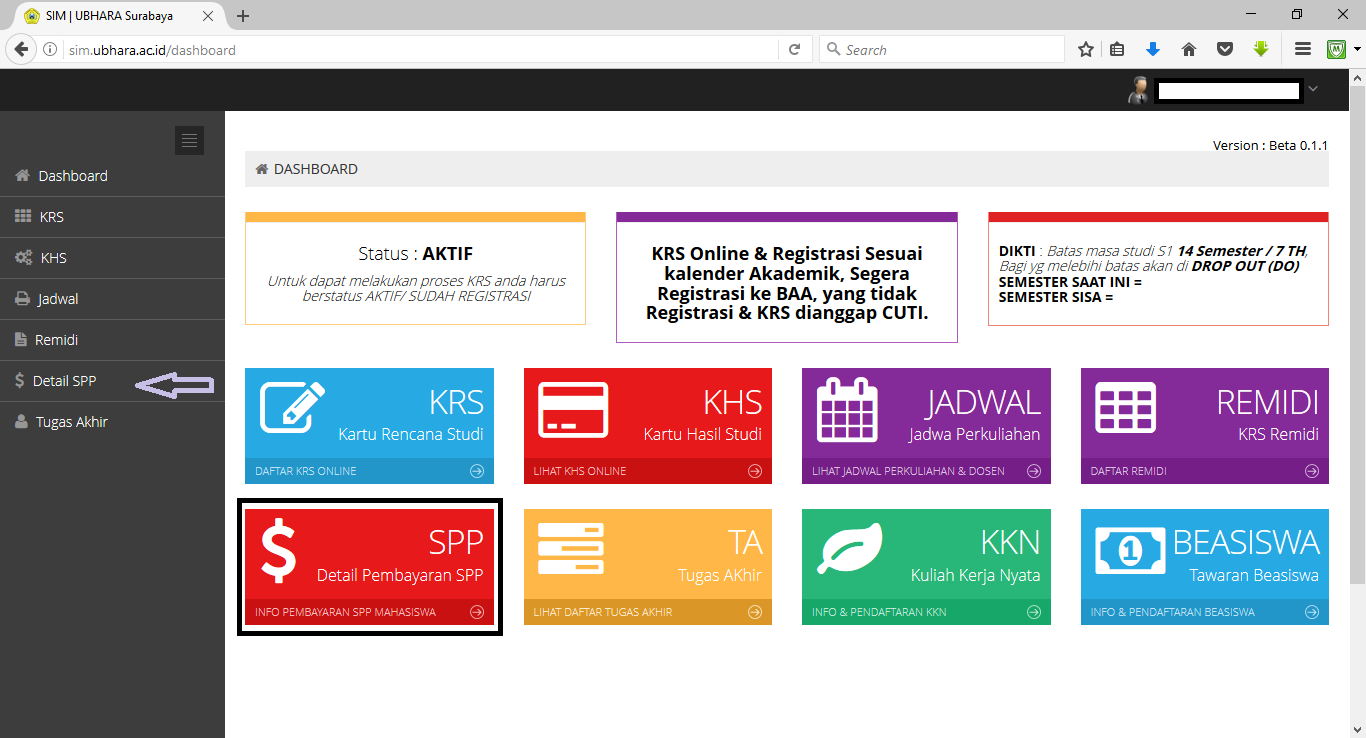Image resolution: width=1366 pixels, height=738 pixels.
Task: Click the Jadwal calendar icon
Action: tap(847, 409)
